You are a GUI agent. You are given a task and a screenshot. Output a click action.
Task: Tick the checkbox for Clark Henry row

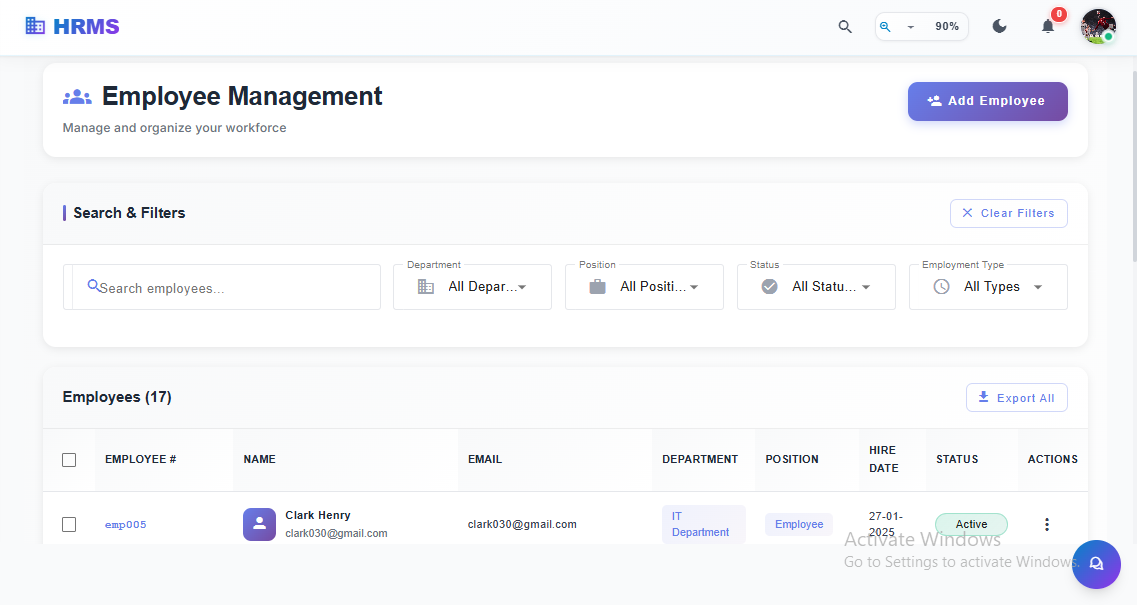[x=69, y=524]
